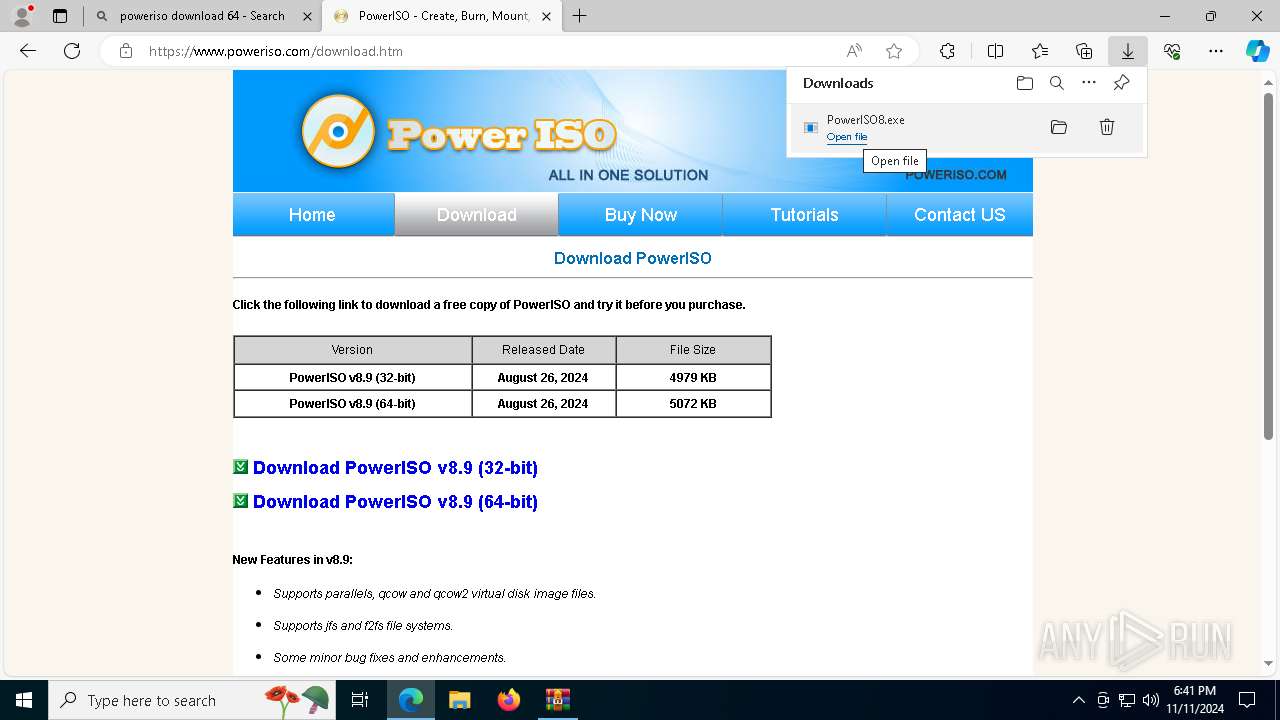Select the PowerISO v8.9 (32-bit) table cell
1280x720 pixels.
tap(352, 378)
